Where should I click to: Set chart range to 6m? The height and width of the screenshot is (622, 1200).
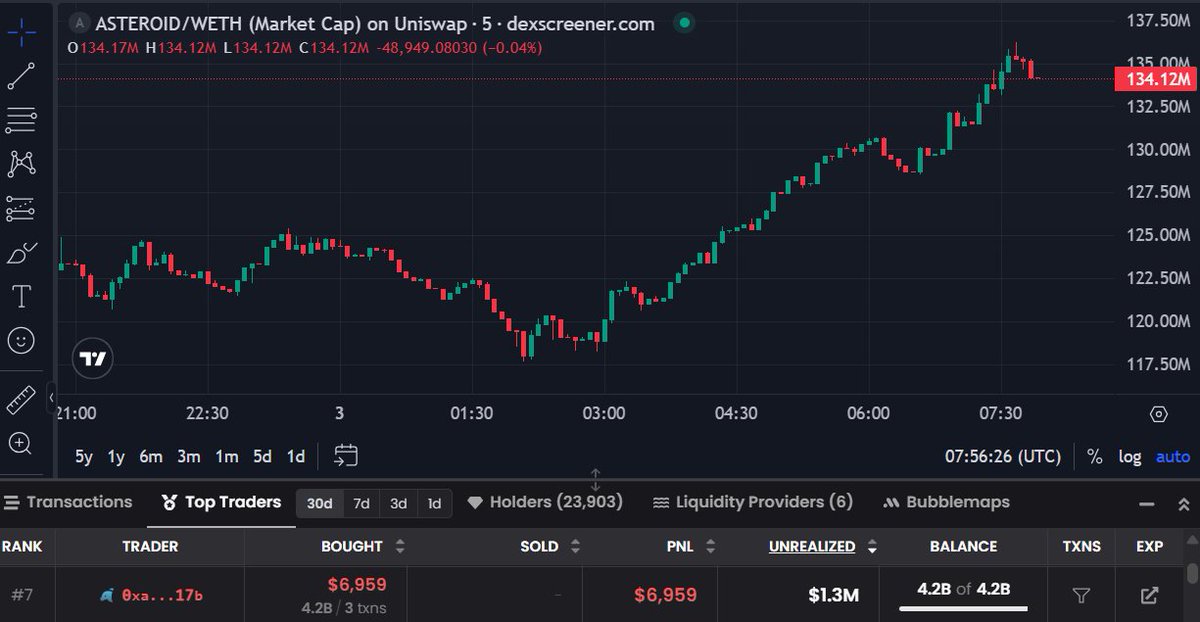[x=151, y=456]
